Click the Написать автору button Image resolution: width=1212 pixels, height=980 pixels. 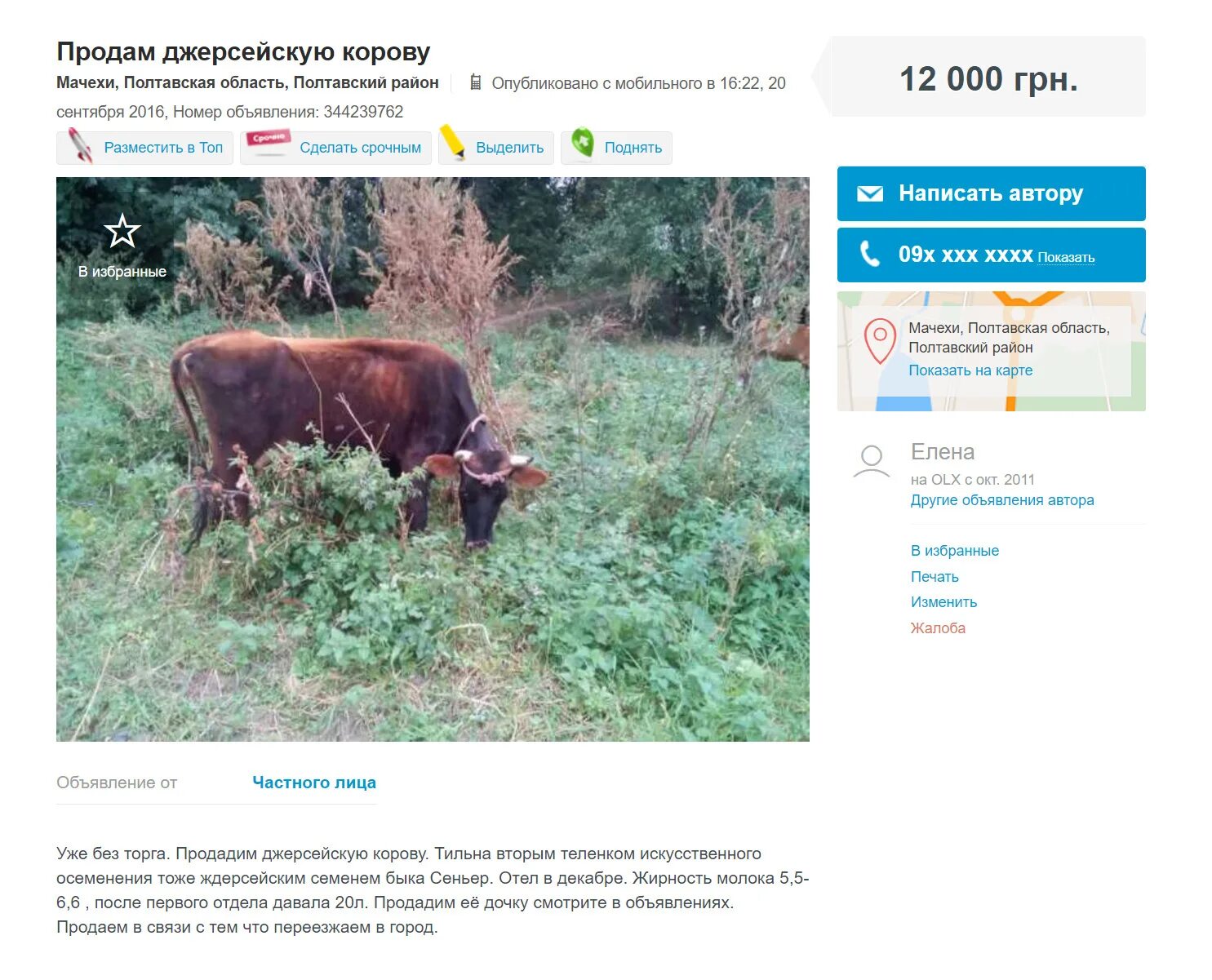click(x=992, y=193)
